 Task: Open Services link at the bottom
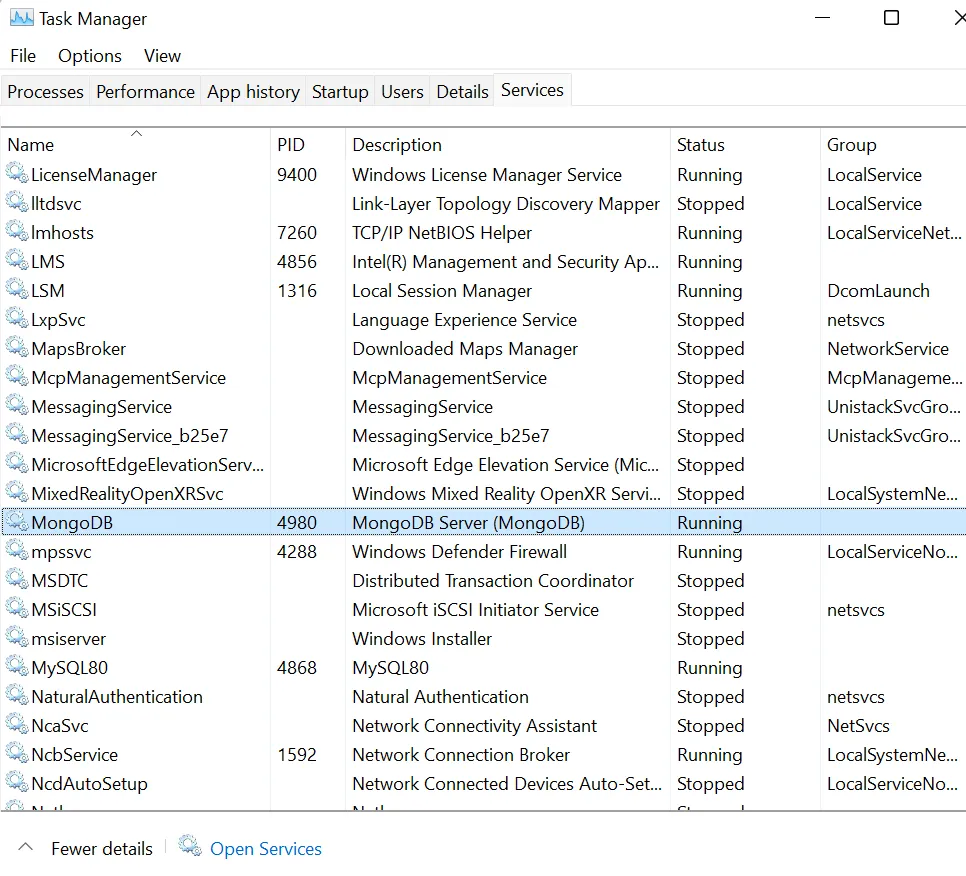(266, 849)
